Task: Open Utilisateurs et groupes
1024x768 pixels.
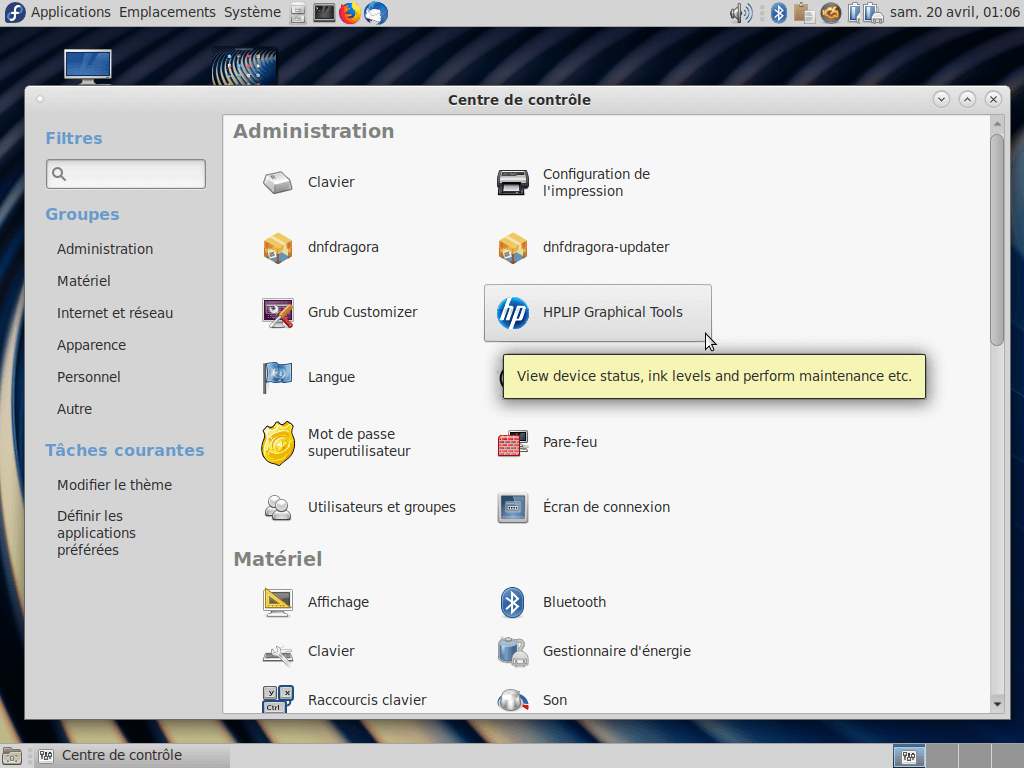Action: 359,507
